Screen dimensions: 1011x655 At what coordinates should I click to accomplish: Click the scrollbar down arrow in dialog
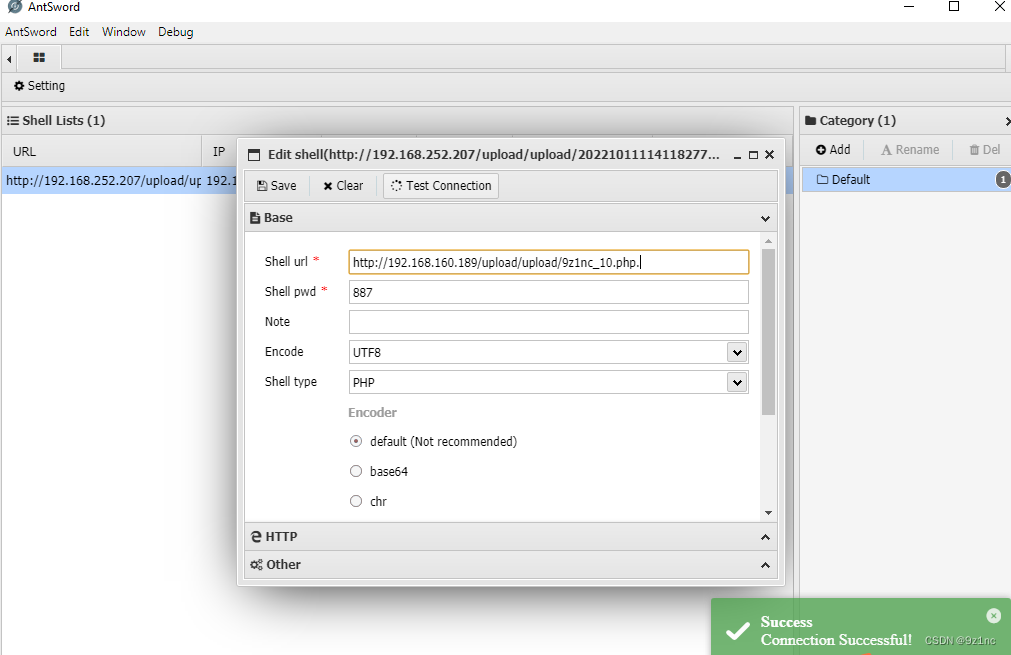[x=768, y=513]
